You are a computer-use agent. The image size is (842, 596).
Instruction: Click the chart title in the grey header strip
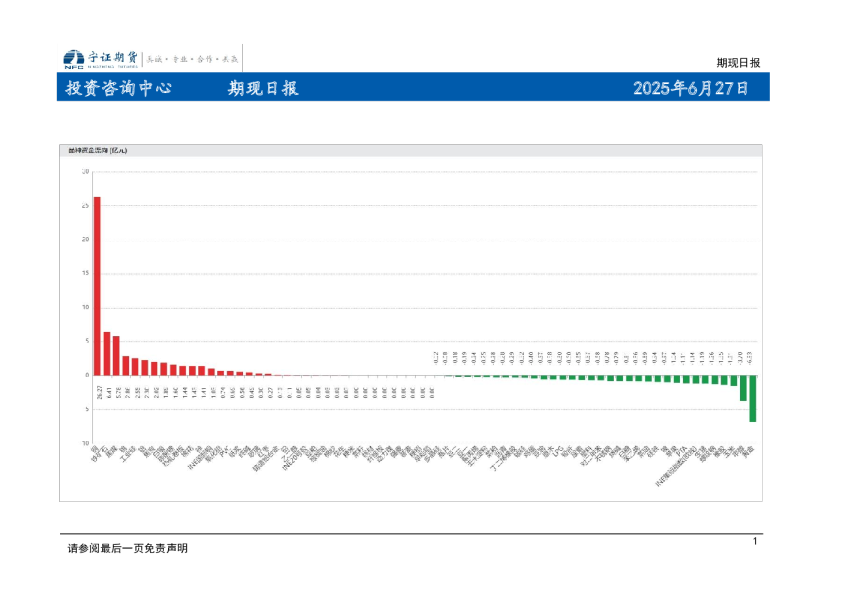[98, 151]
